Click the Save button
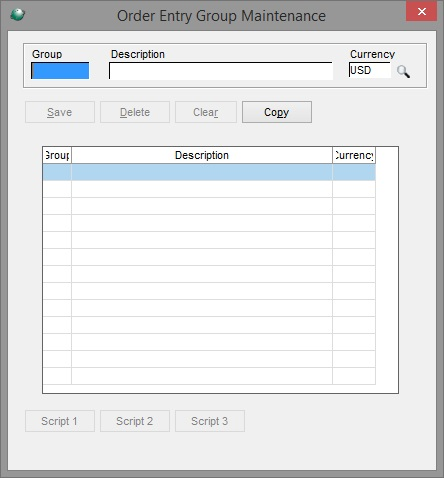Viewport: 444px width, 478px height. [x=60, y=112]
